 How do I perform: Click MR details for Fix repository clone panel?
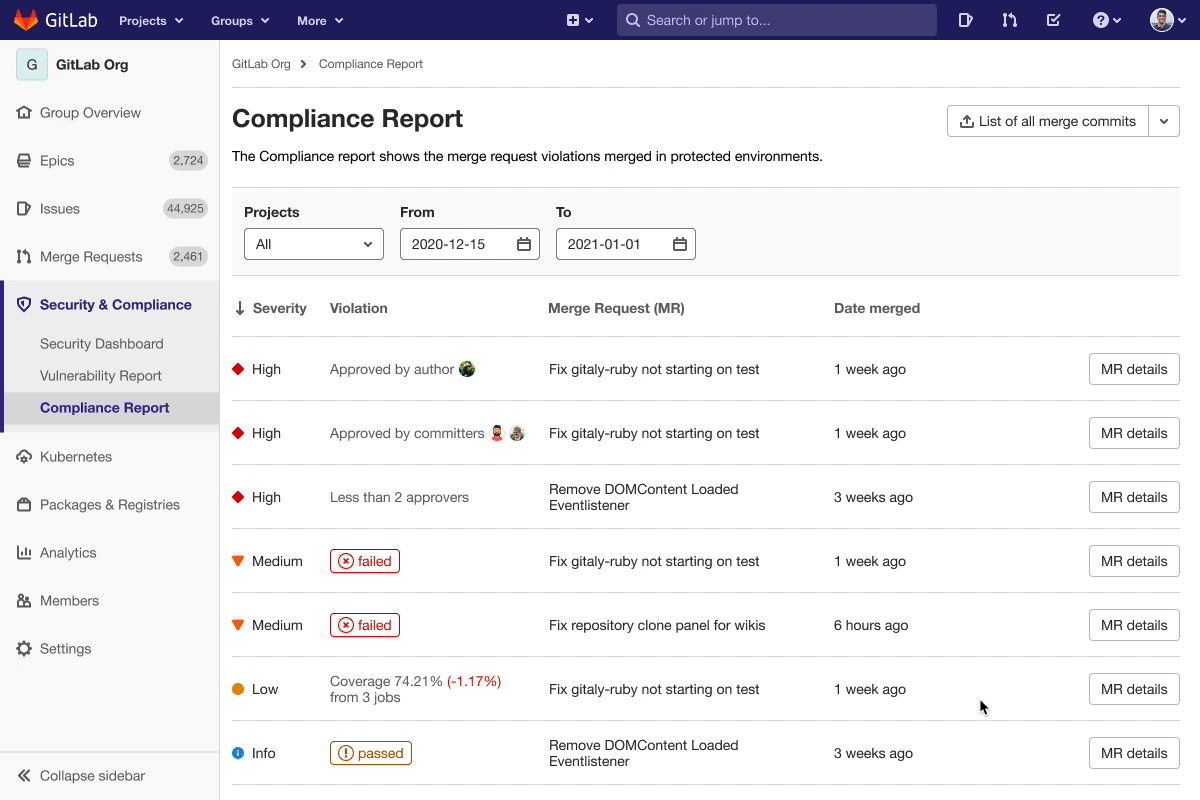click(x=1134, y=624)
